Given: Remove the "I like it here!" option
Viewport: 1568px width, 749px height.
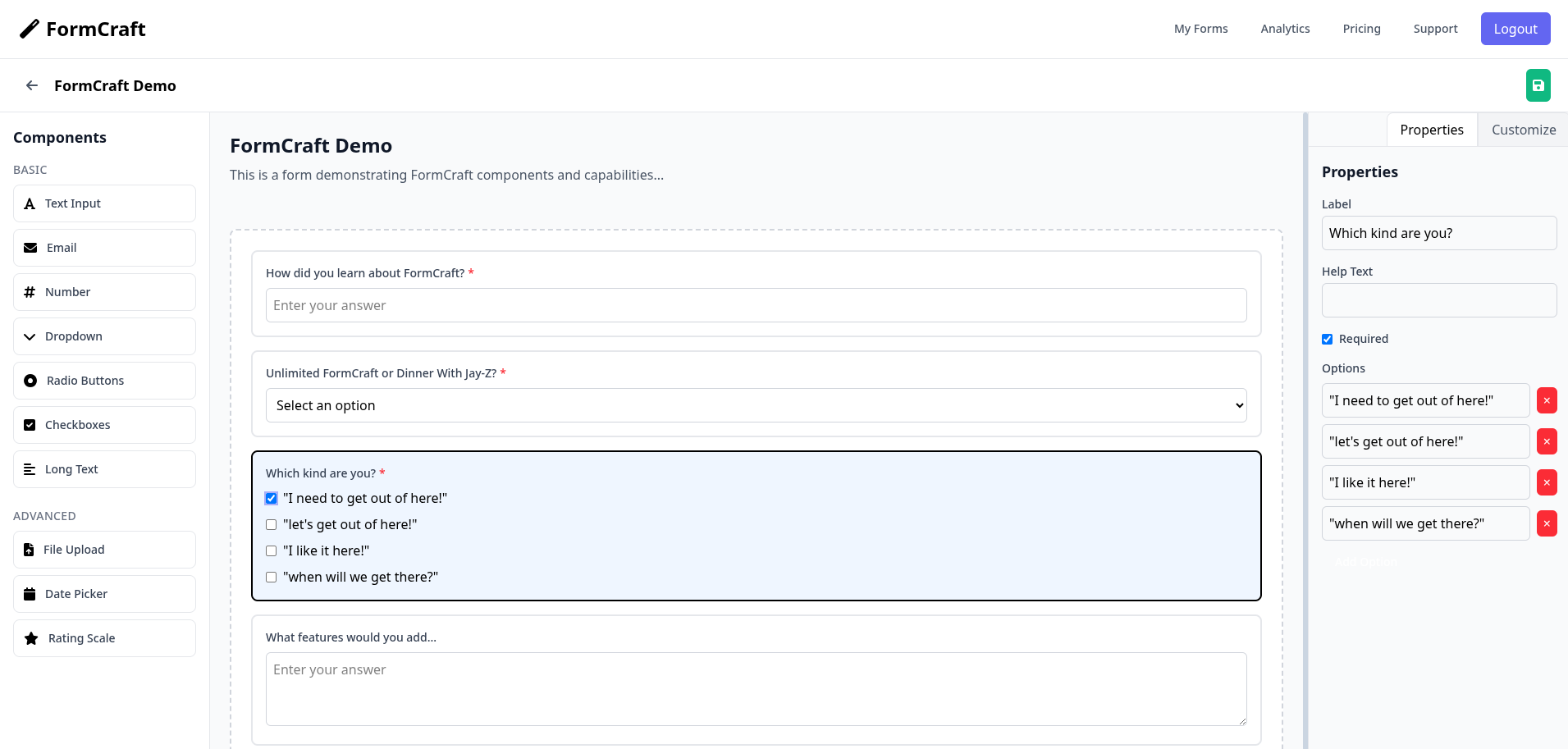Looking at the screenshot, I should click(x=1547, y=482).
